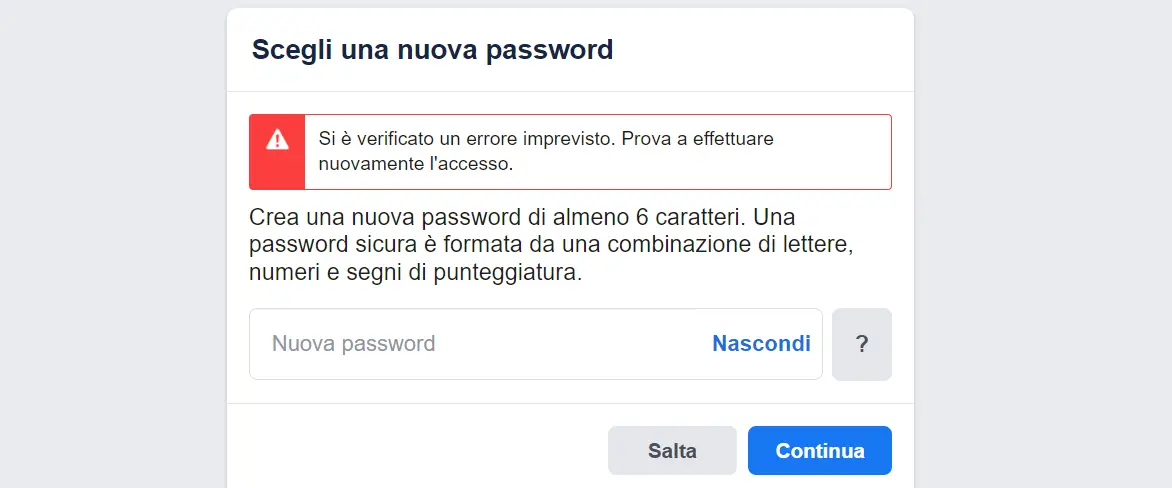Image resolution: width=1172 pixels, height=488 pixels.
Task: Click the gray page background right of dialog
Action: click(1040, 250)
